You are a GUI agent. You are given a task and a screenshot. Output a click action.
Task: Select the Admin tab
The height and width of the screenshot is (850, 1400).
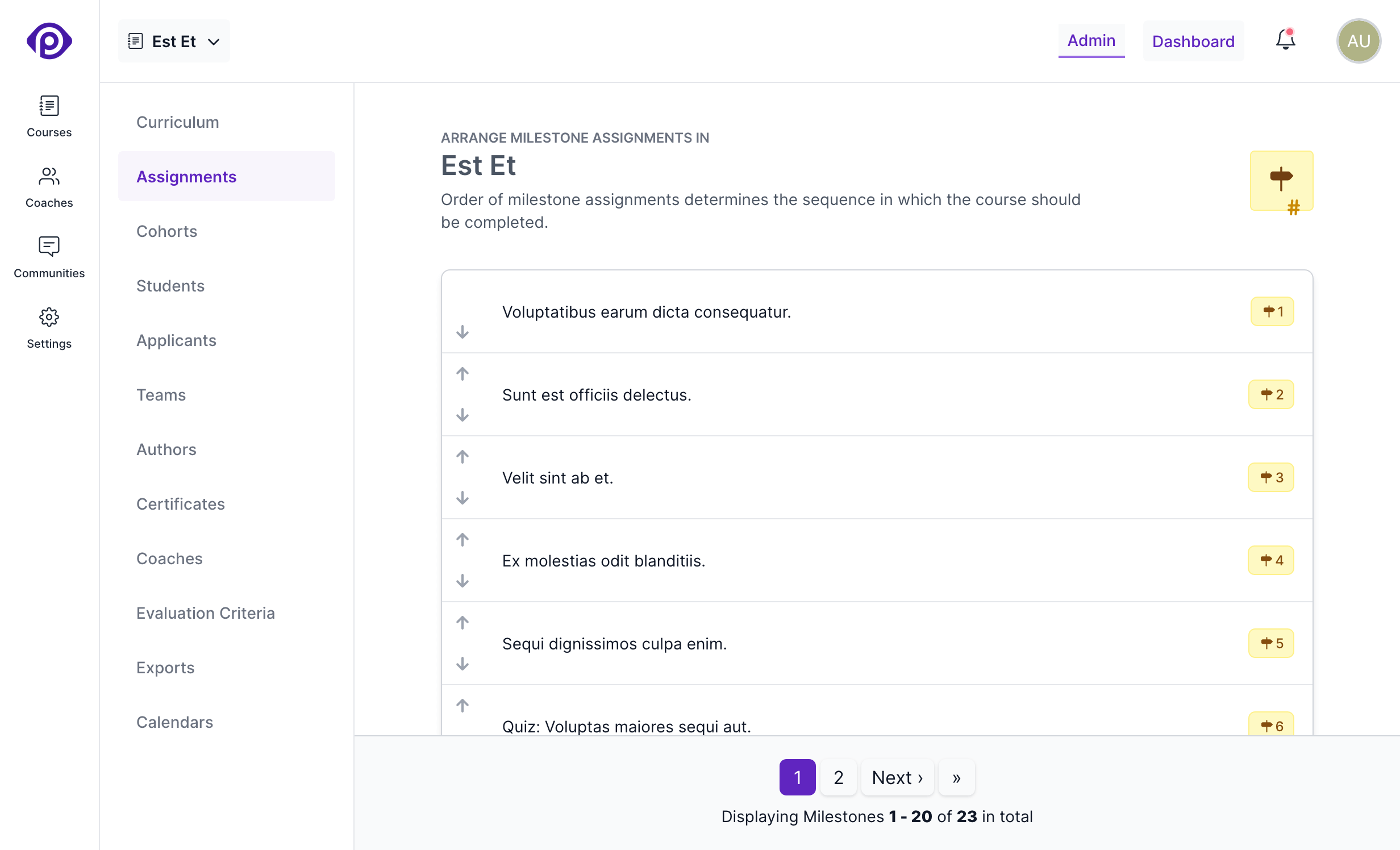tap(1091, 40)
